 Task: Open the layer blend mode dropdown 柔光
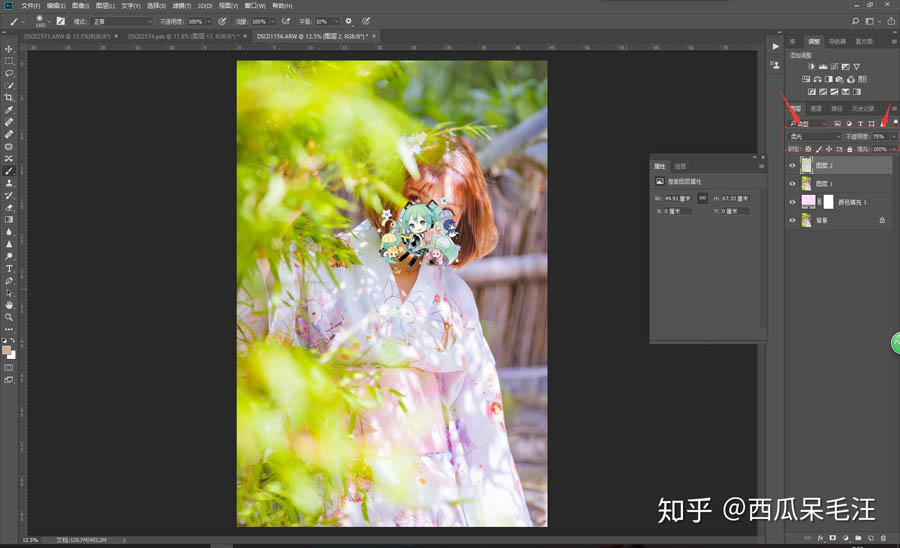click(x=814, y=136)
